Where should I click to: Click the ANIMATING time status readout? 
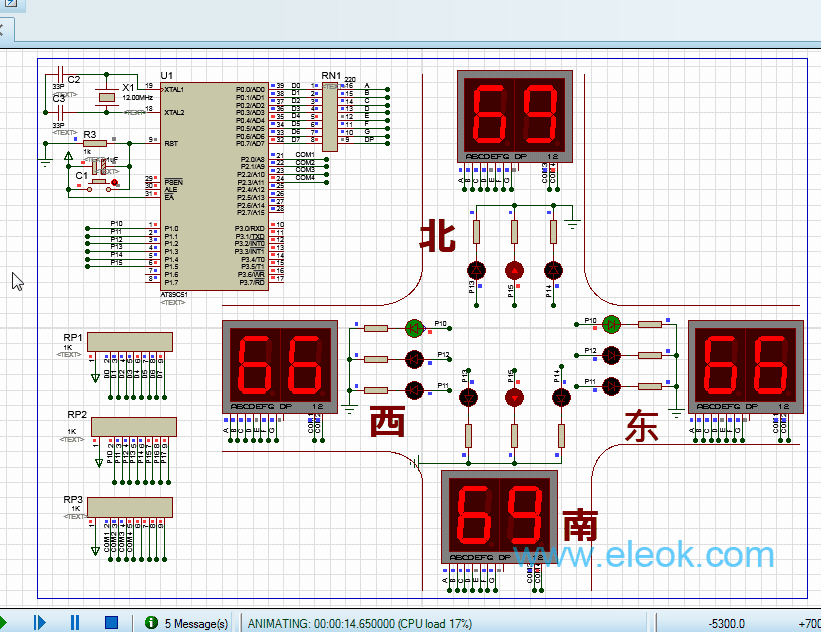click(360, 624)
